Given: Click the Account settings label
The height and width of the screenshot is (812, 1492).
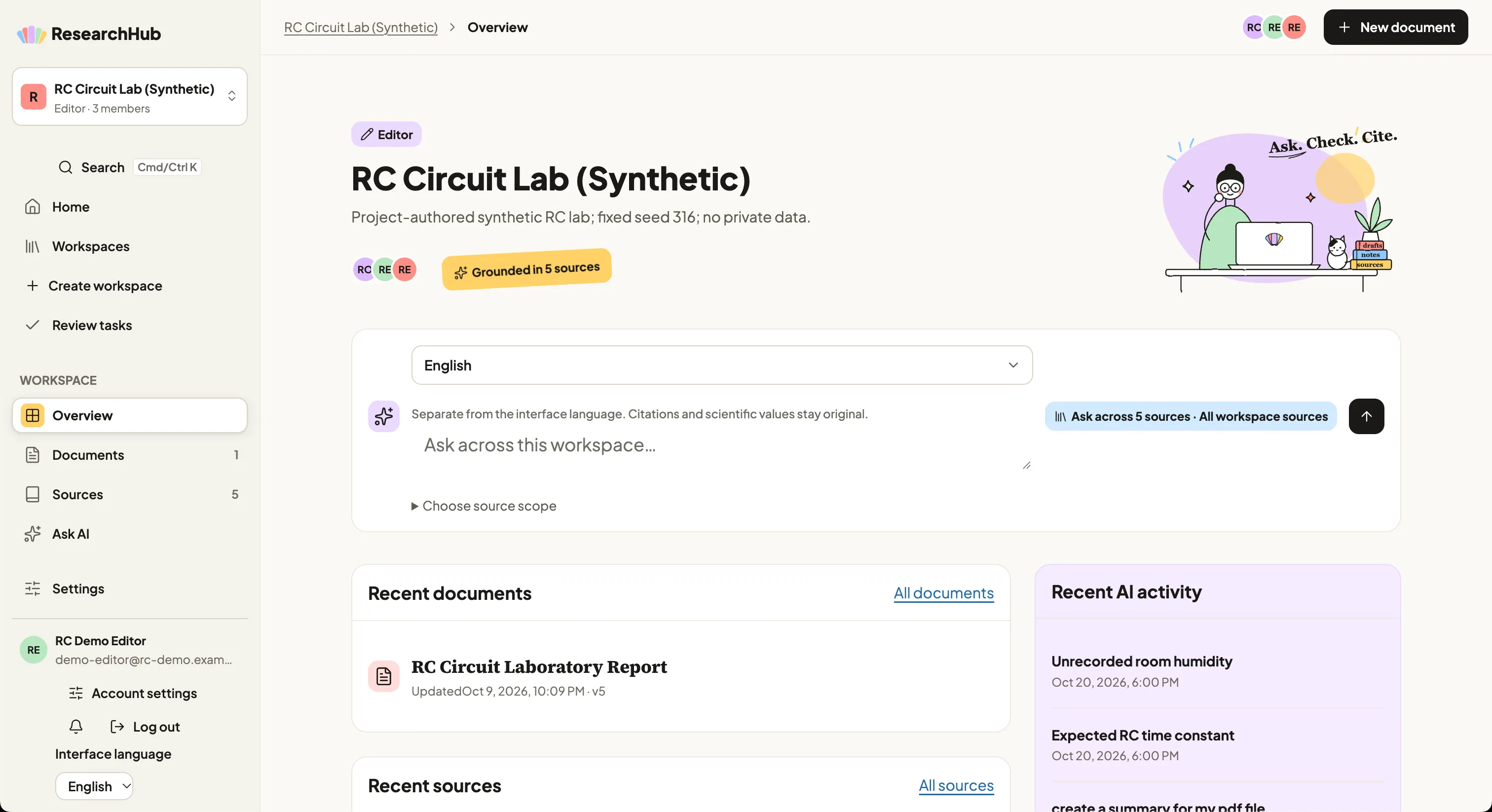Looking at the screenshot, I should pos(144,693).
